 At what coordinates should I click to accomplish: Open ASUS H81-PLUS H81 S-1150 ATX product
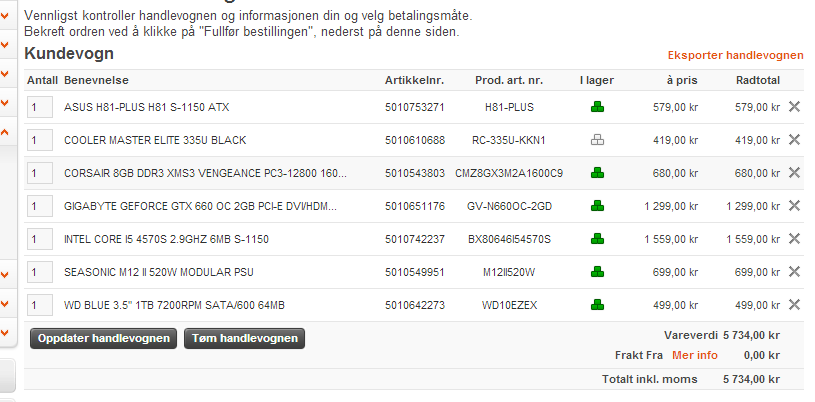pyautogui.click(x=147, y=107)
